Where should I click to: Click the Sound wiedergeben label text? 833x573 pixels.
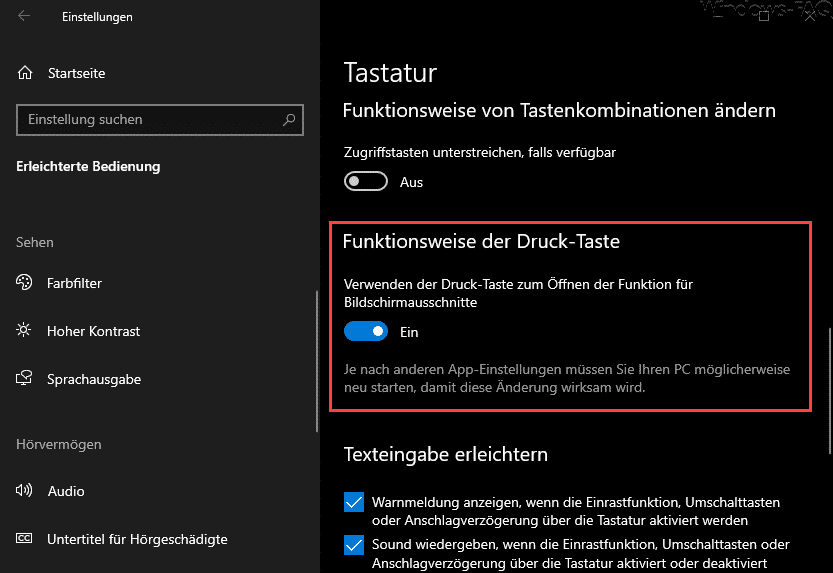(581, 553)
